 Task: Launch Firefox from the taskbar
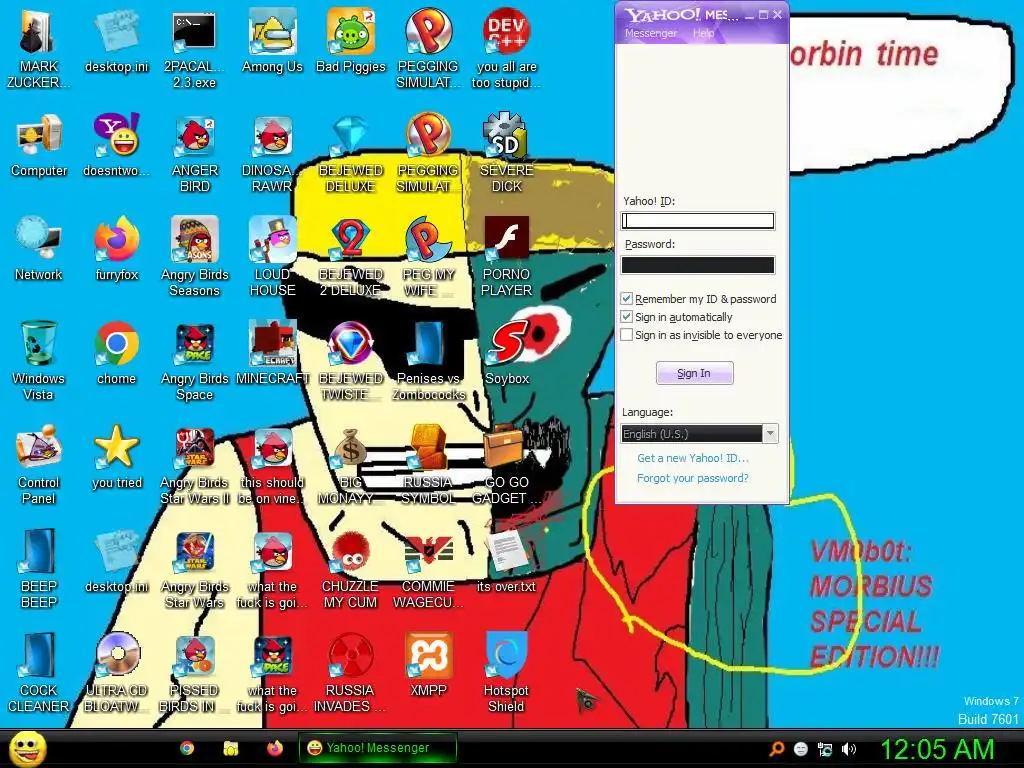(275, 748)
